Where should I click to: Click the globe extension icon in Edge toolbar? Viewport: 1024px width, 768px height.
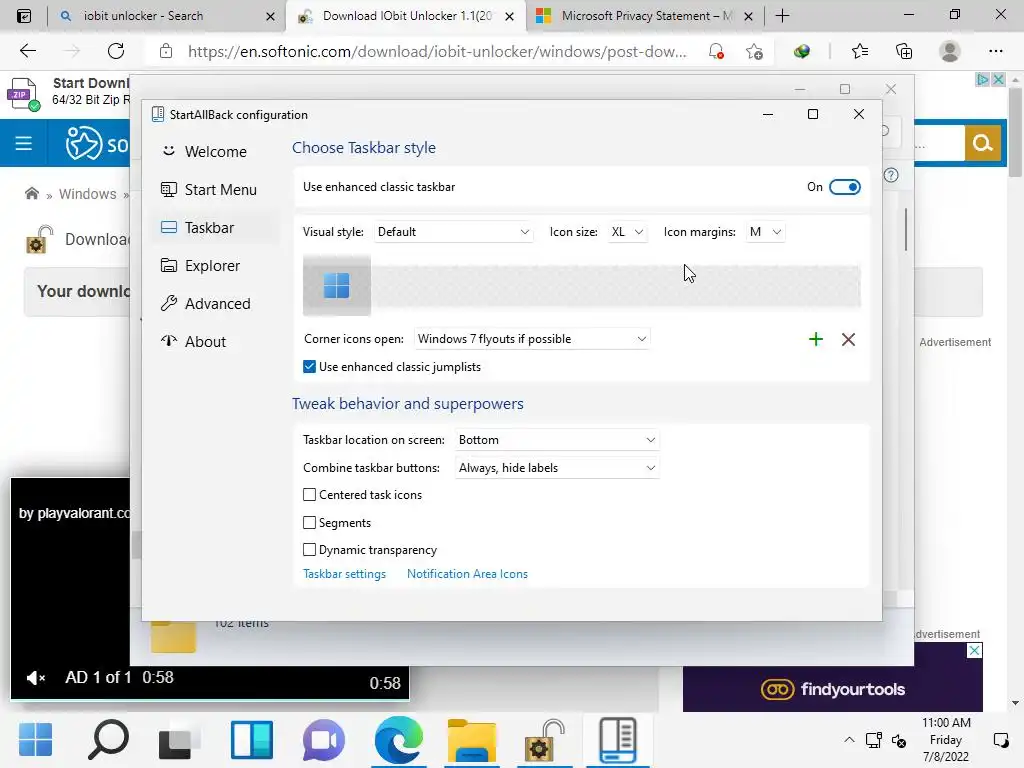(802, 52)
